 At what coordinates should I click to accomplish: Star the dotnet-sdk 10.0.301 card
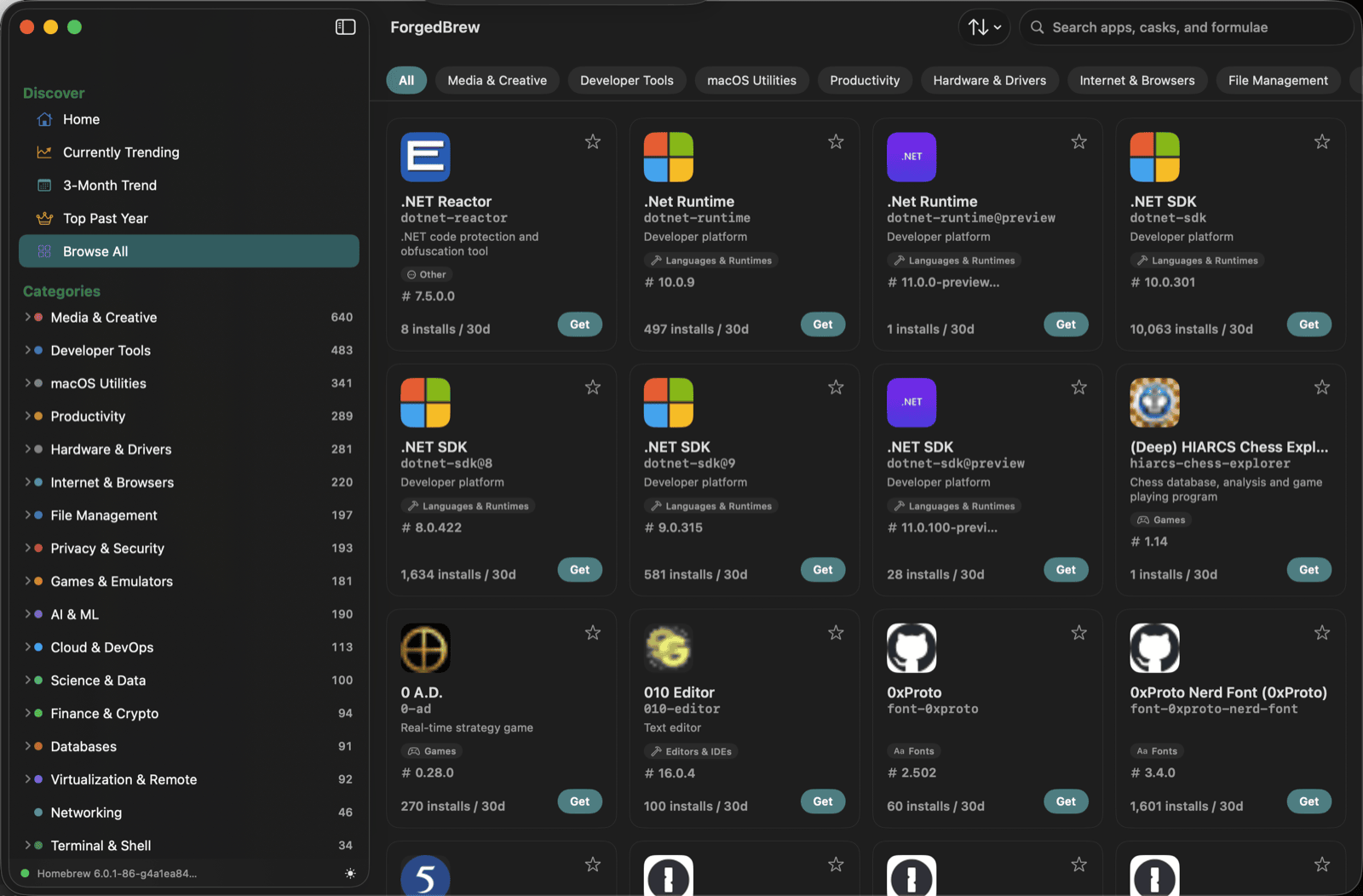pos(1321,141)
